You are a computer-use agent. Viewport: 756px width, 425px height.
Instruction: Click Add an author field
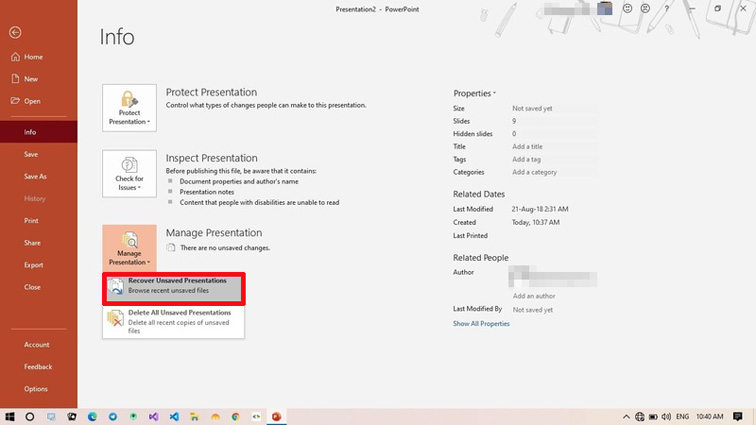click(x=534, y=296)
